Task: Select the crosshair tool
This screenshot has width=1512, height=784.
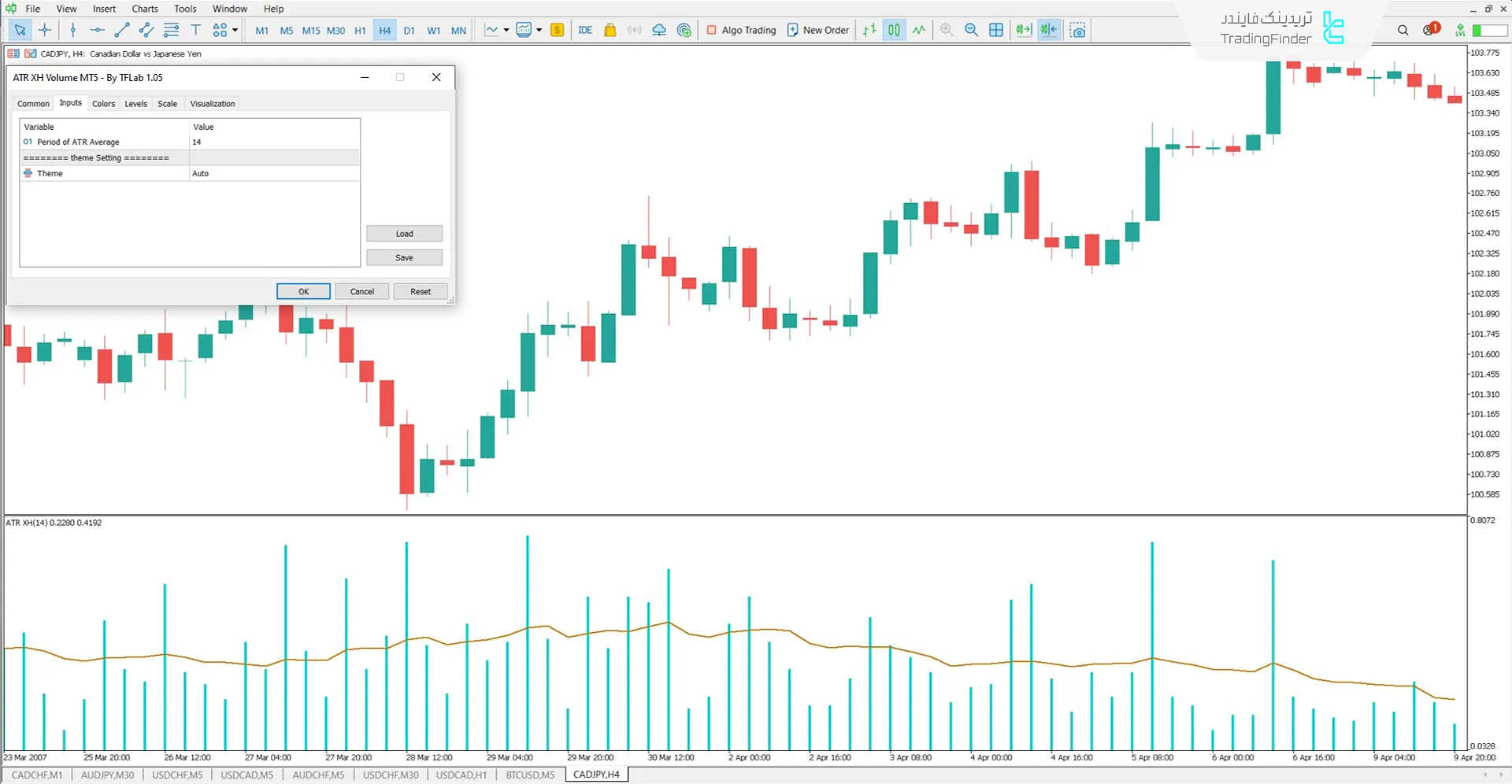Action: (45, 30)
